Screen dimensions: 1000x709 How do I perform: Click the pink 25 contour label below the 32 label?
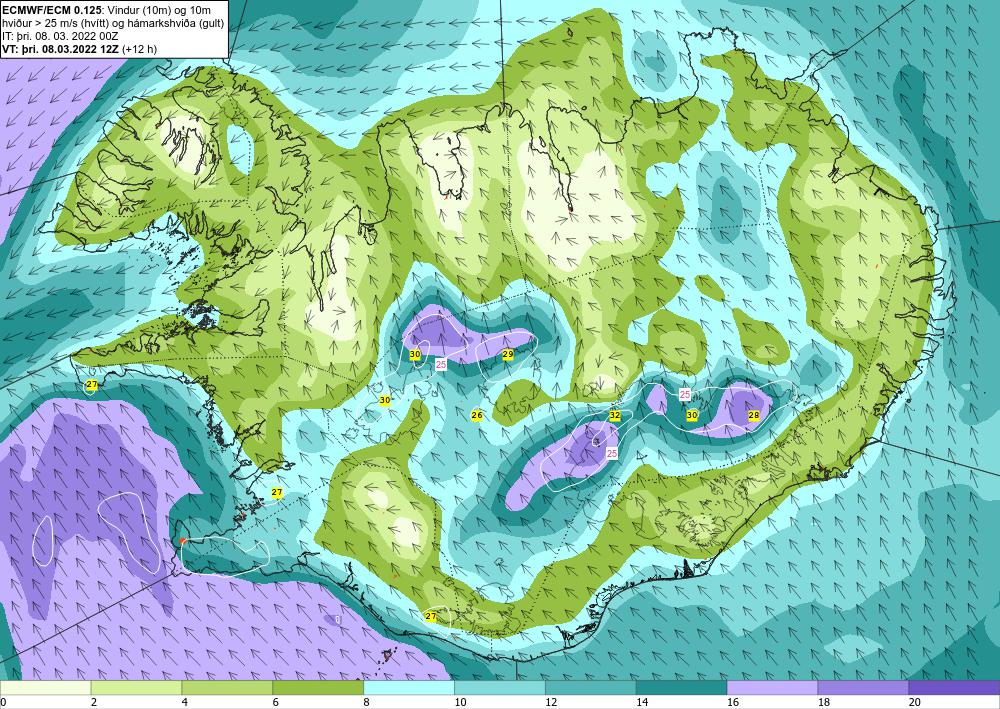612,453
